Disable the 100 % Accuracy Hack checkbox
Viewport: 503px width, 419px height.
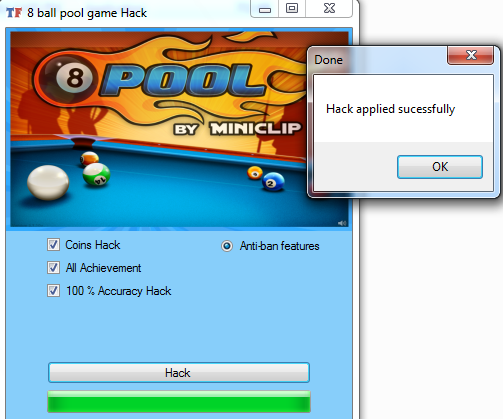tap(53, 291)
